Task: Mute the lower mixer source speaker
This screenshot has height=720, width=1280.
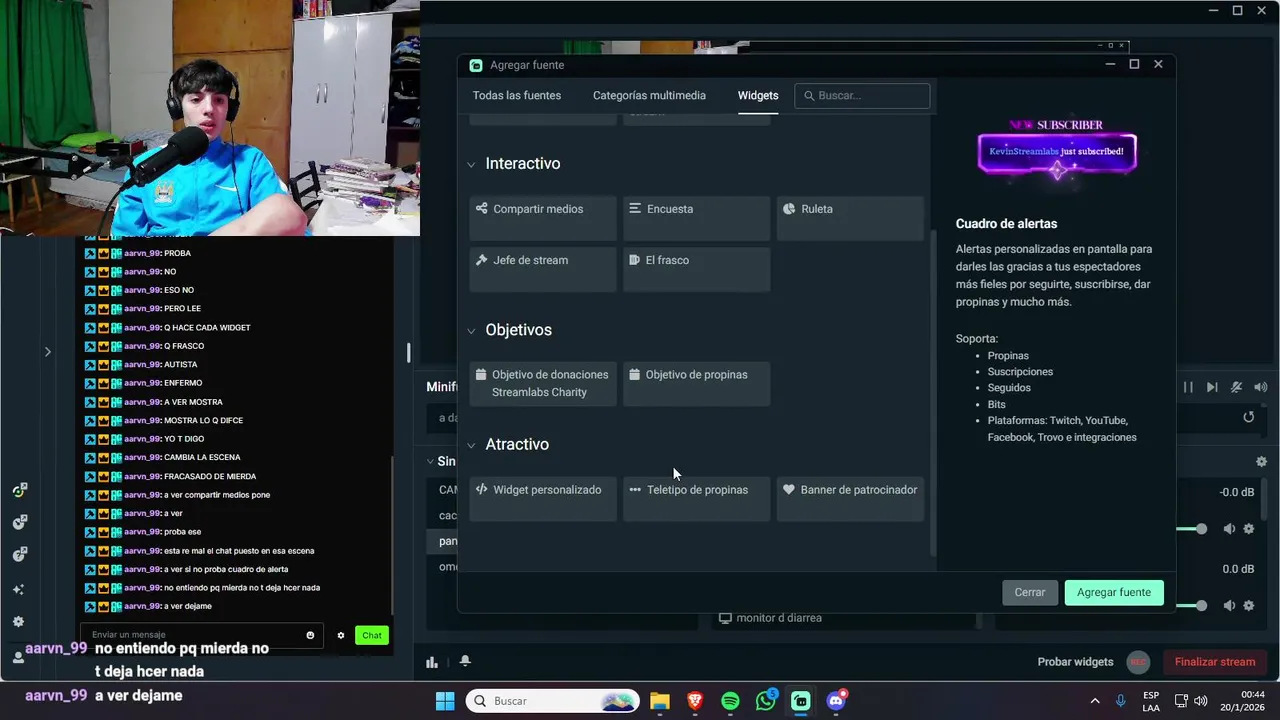Action: click(x=1229, y=605)
